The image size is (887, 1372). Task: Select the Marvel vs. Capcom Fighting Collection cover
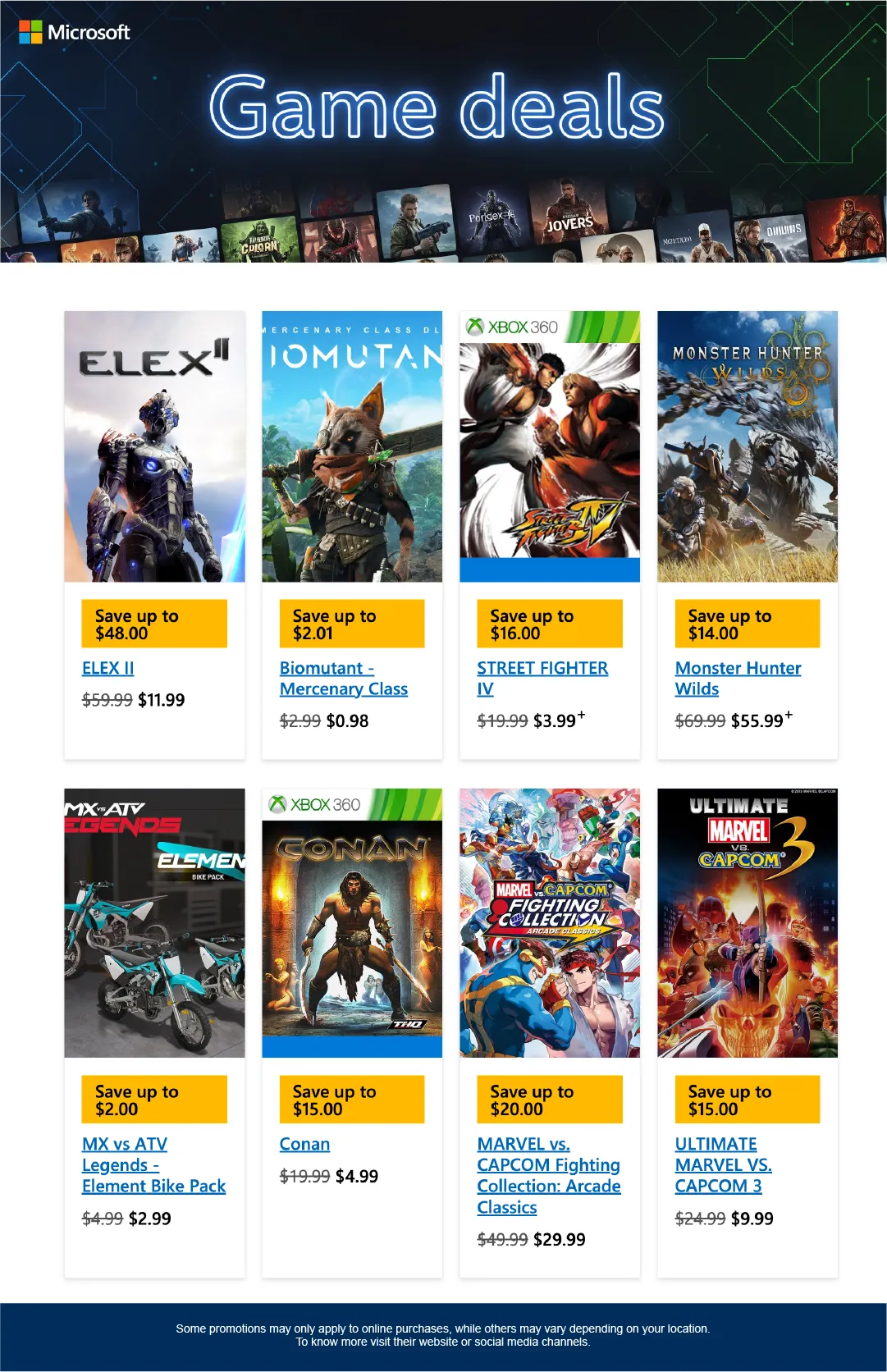point(550,923)
